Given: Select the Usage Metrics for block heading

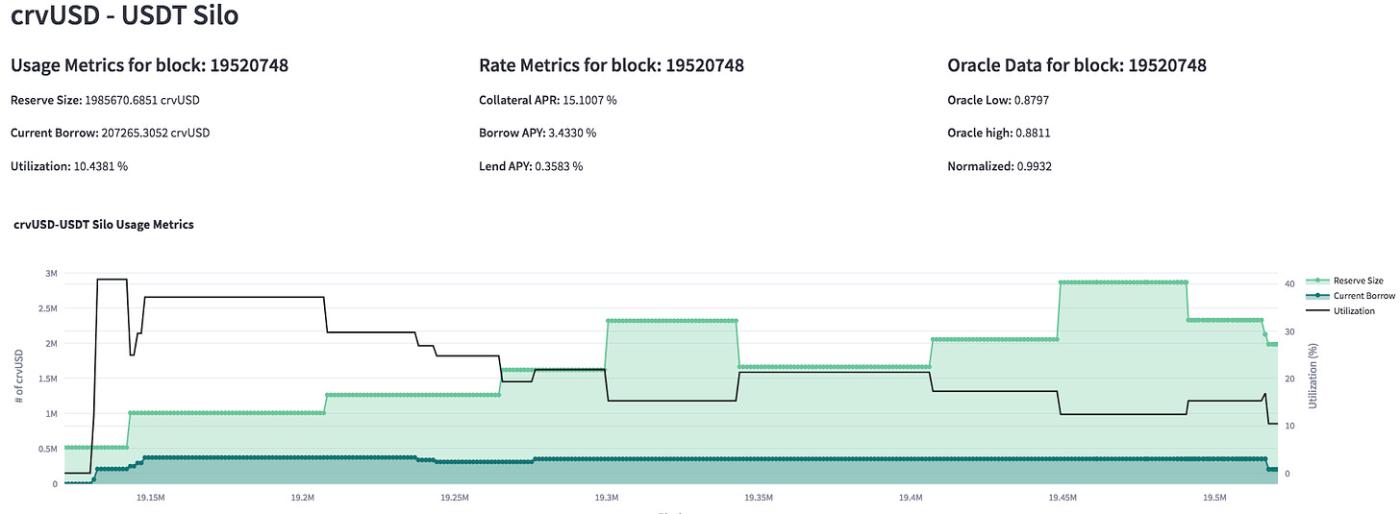Looking at the screenshot, I should click(x=149, y=66).
